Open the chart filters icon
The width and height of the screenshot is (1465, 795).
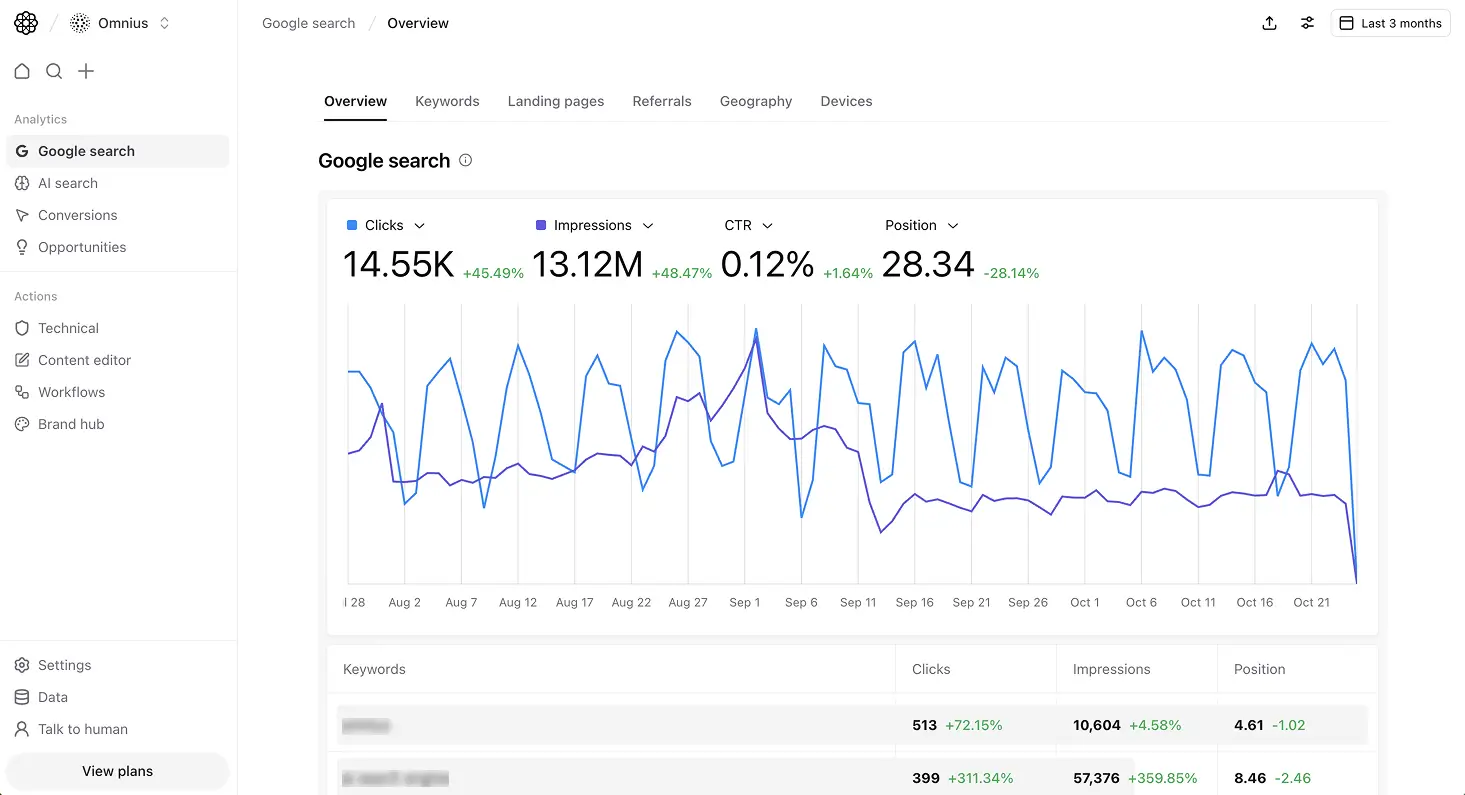click(1307, 22)
